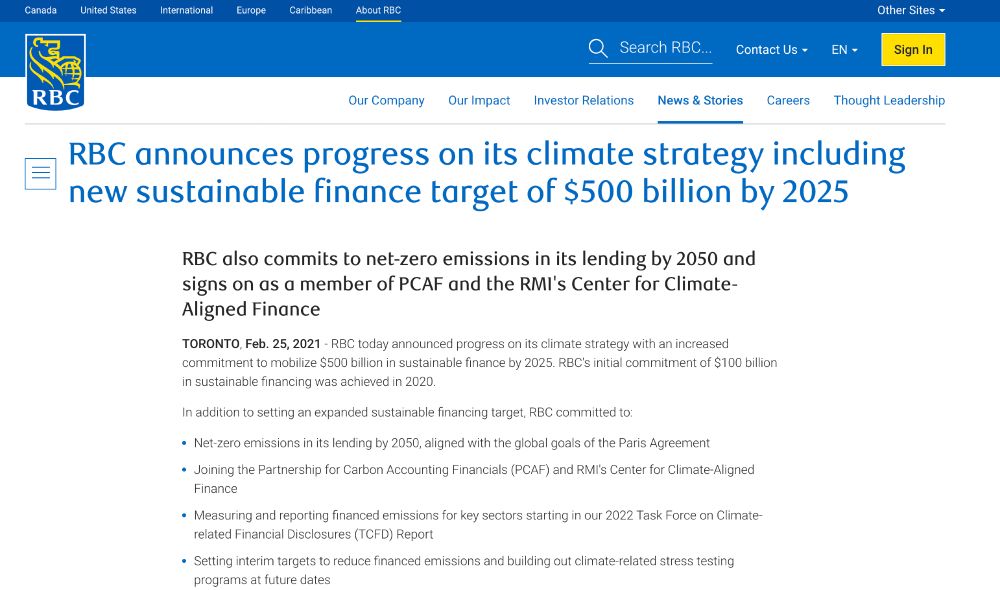This screenshot has height=590, width=1000.
Task: Click the Sign In button
Action: 913,50
